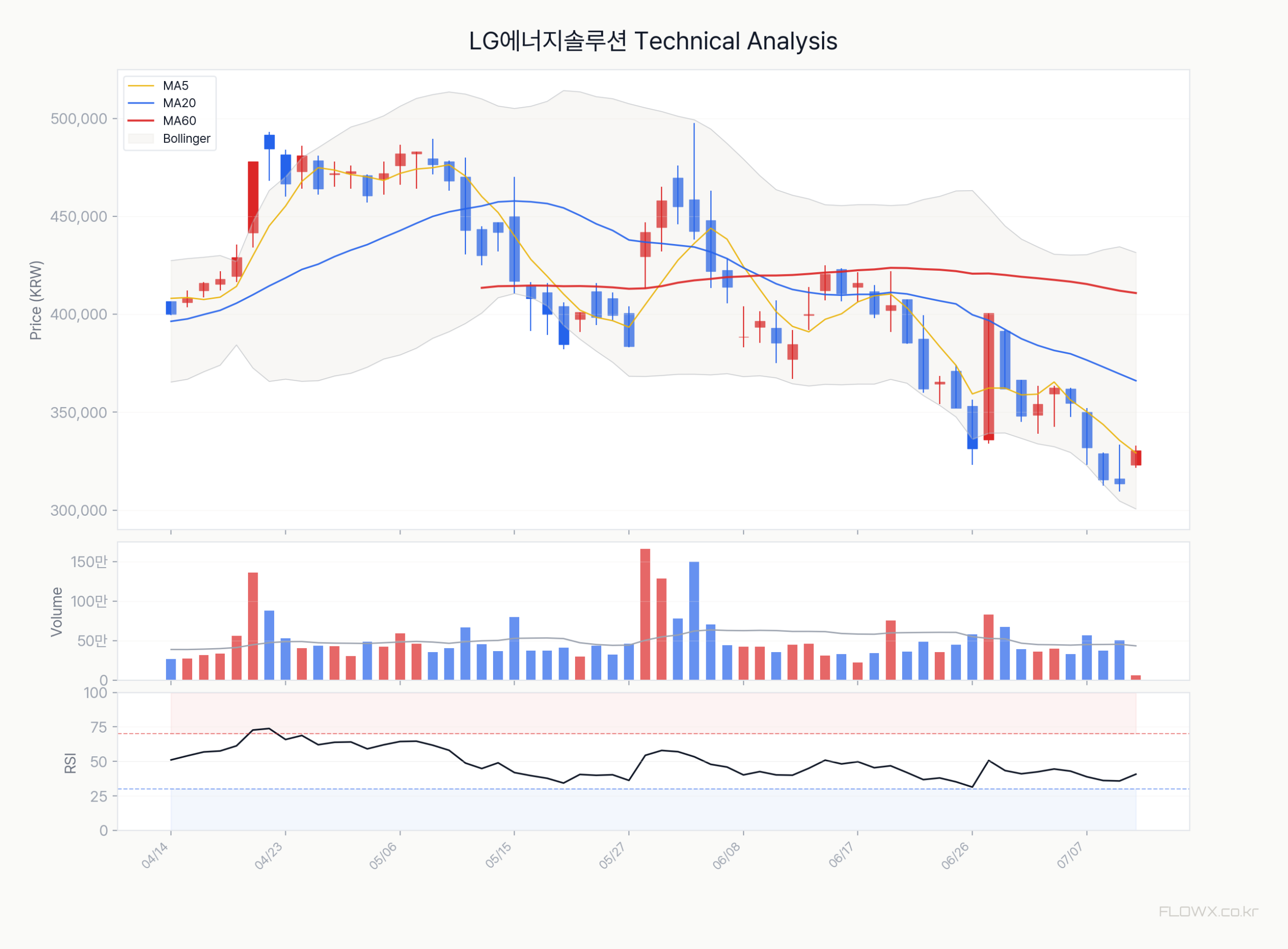Click the 100만 volume tick label

click(x=89, y=601)
